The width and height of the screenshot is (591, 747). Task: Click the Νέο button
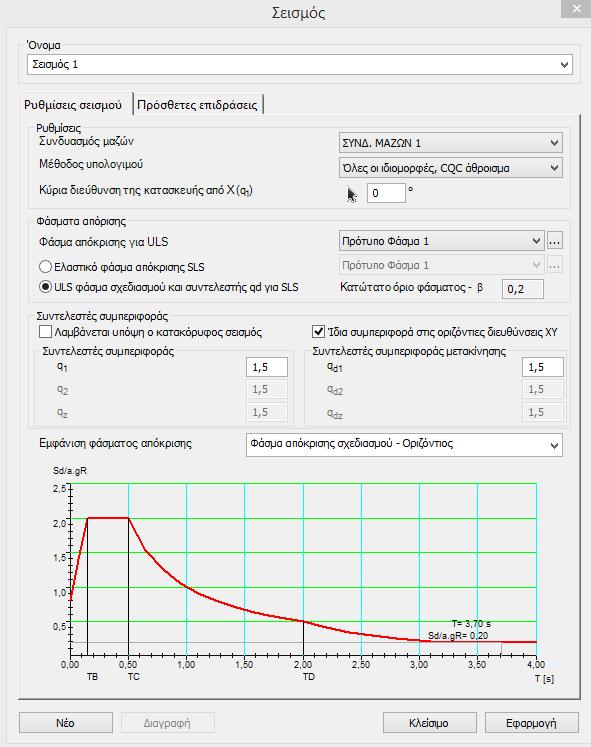pyautogui.click(x=66, y=723)
